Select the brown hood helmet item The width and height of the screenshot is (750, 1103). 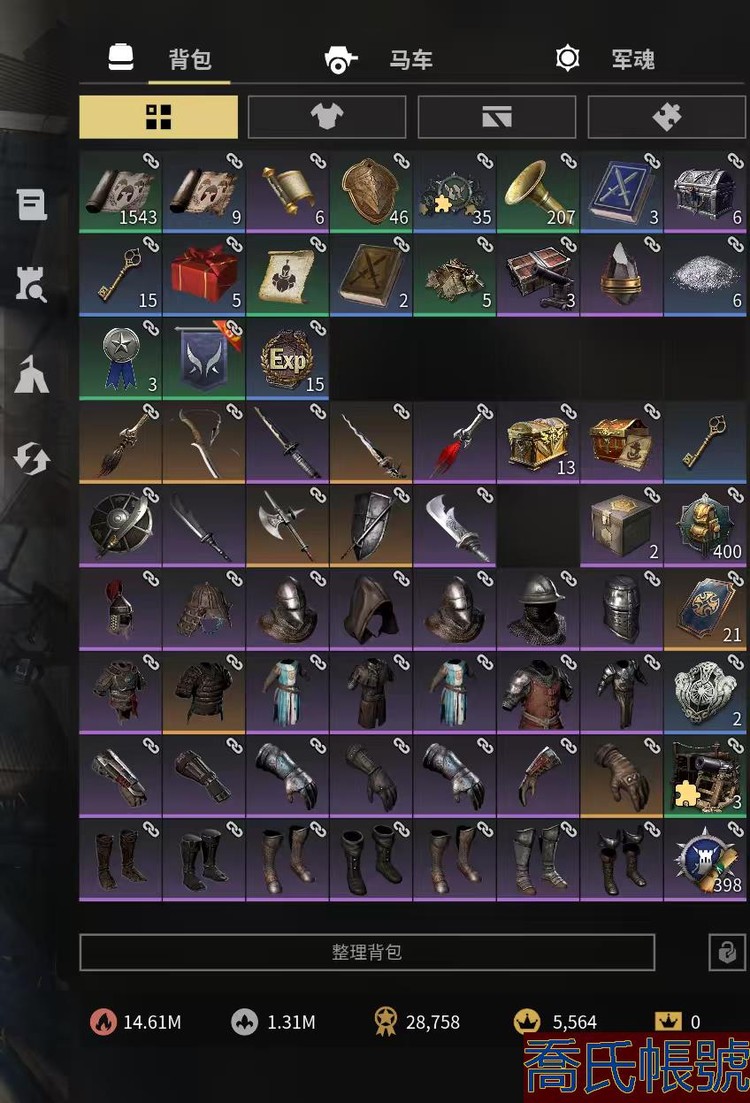pyautogui.click(x=371, y=609)
